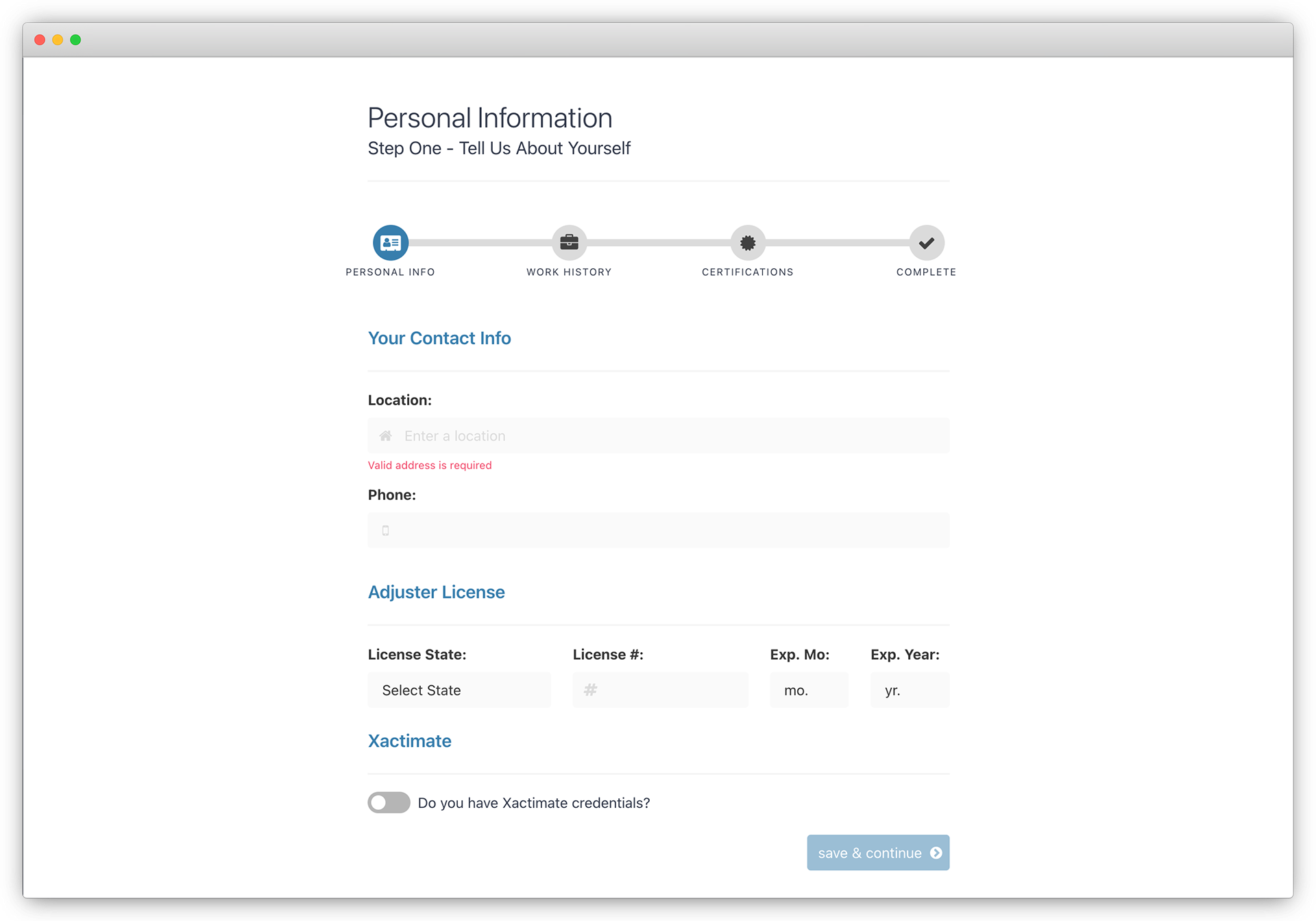Open the Exp. Mo month dropdown
This screenshot has height=921, width=1316.
pos(809,690)
